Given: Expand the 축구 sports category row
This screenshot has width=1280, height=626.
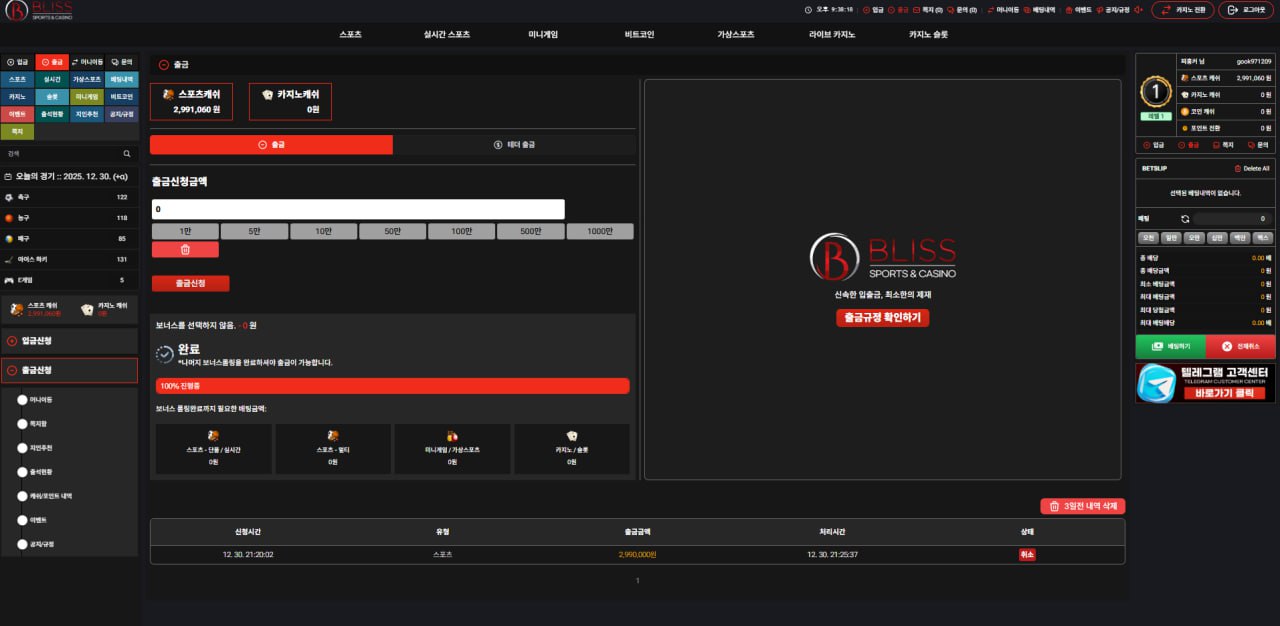Looking at the screenshot, I should (x=69, y=198).
